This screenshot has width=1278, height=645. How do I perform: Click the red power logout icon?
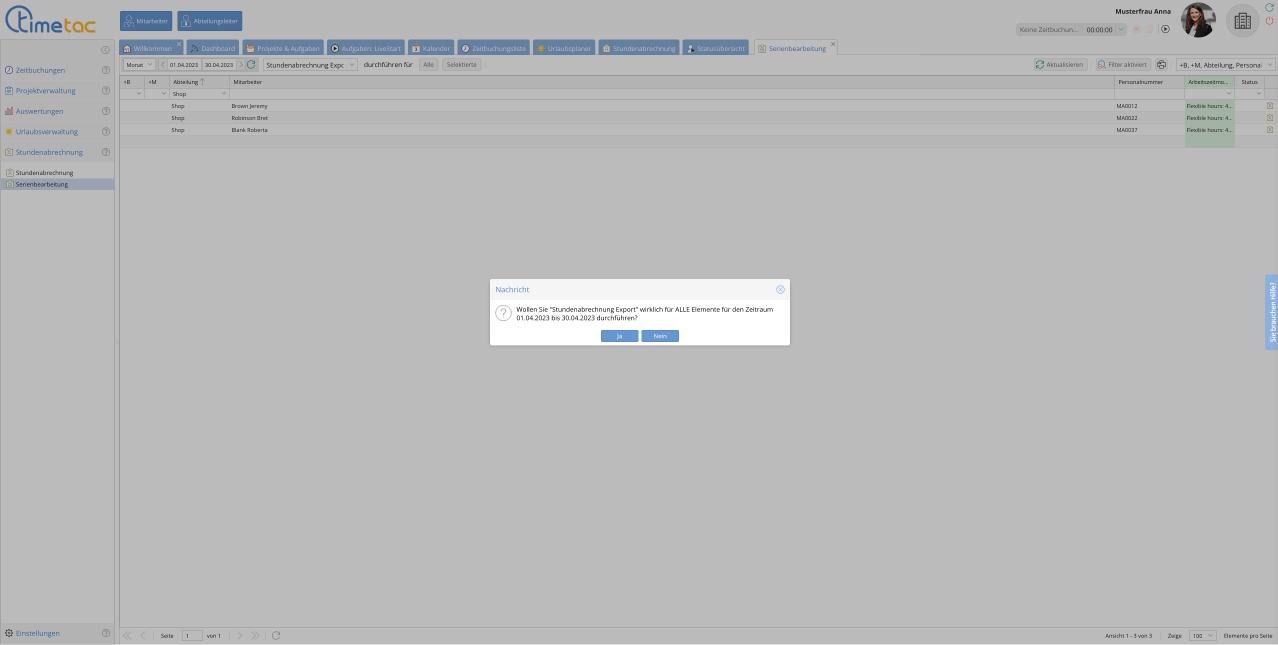point(1269,21)
